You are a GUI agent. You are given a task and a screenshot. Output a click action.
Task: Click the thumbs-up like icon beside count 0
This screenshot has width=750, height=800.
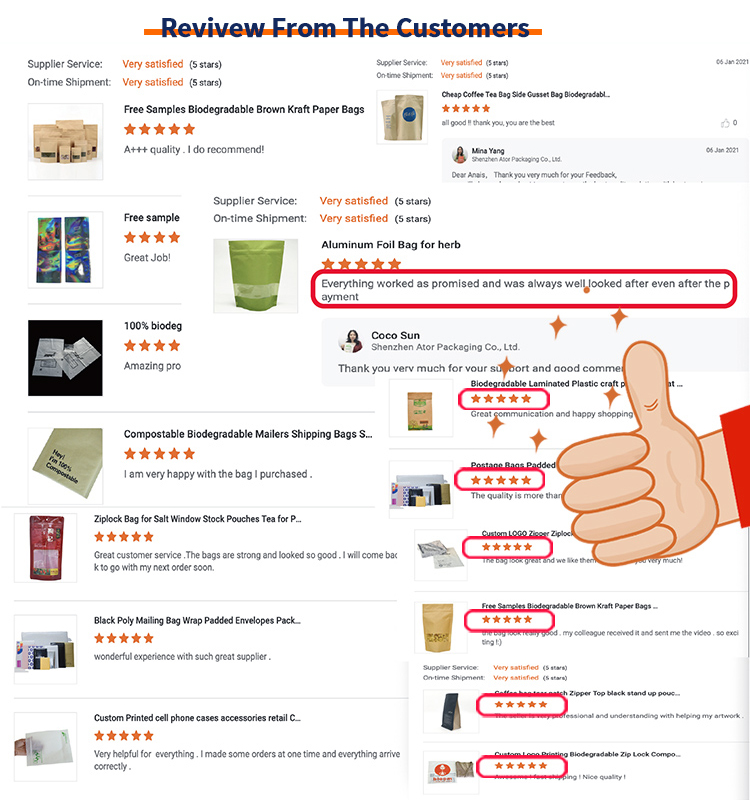tap(725, 123)
